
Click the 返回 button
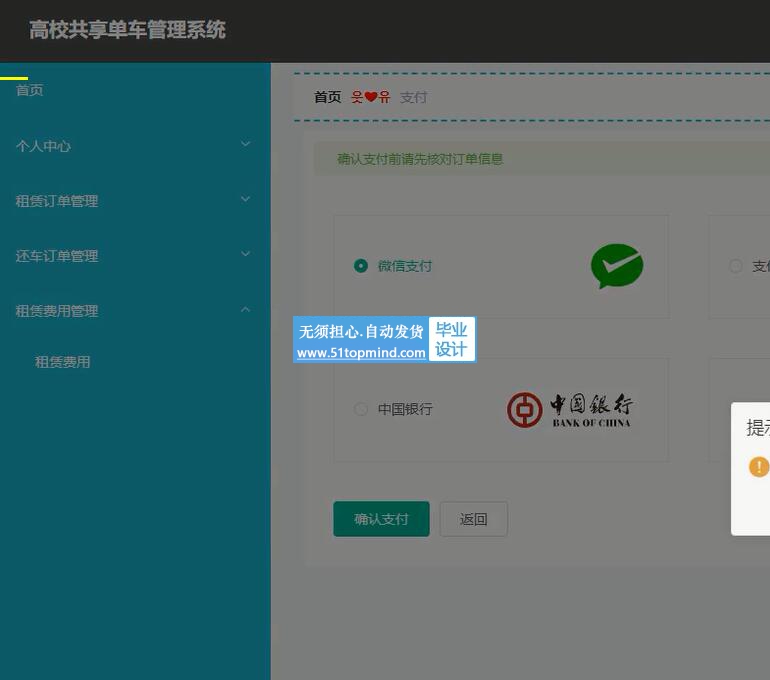click(x=473, y=519)
